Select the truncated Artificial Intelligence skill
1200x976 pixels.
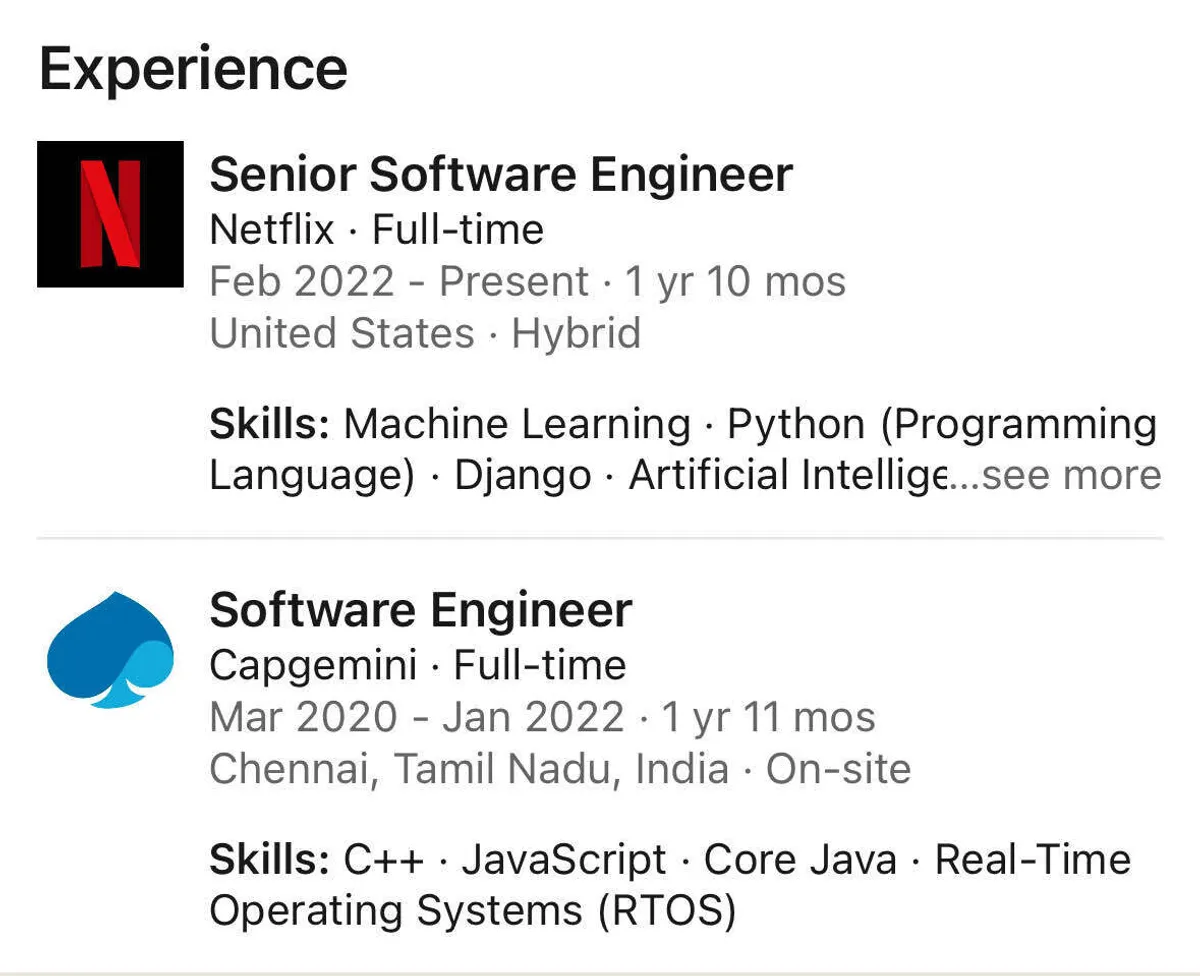point(788,475)
